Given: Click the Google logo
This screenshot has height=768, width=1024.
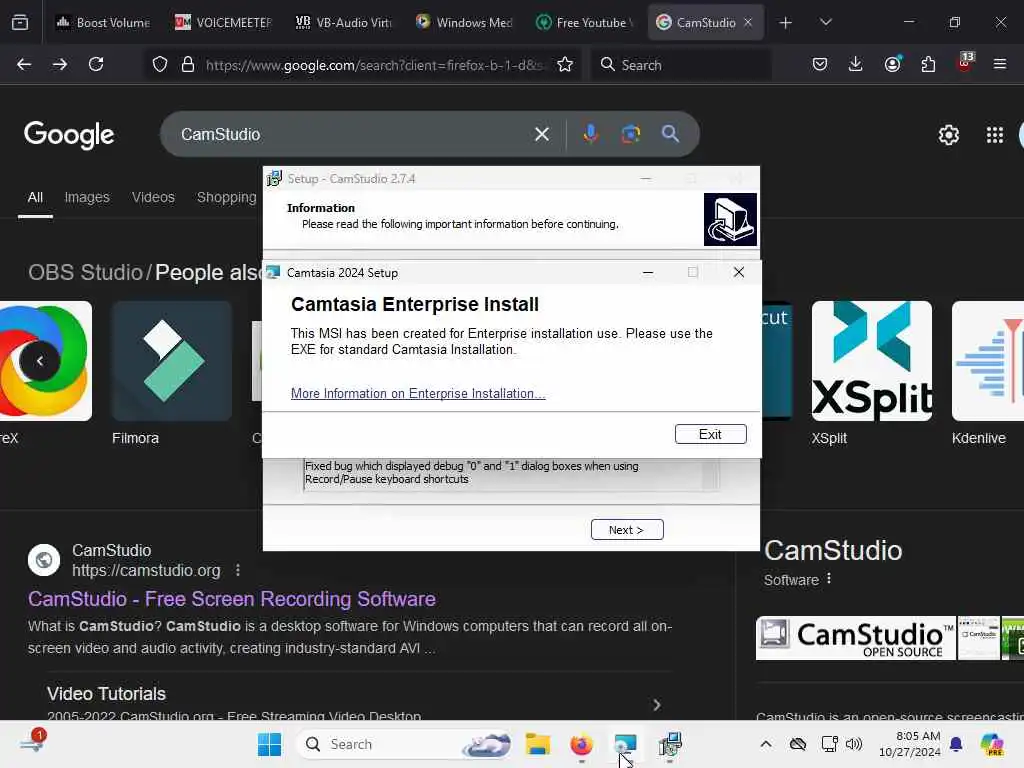Looking at the screenshot, I should [69, 135].
